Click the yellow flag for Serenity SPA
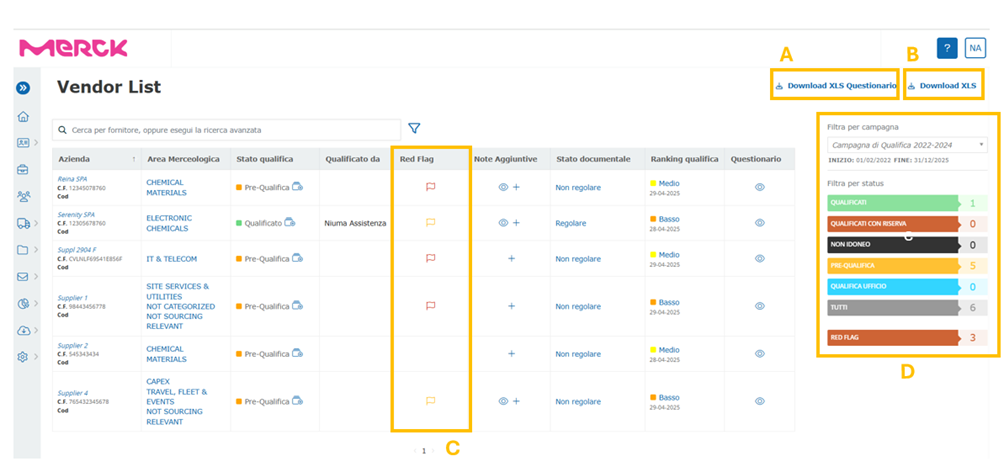1004x472 pixels. [431, 223]
